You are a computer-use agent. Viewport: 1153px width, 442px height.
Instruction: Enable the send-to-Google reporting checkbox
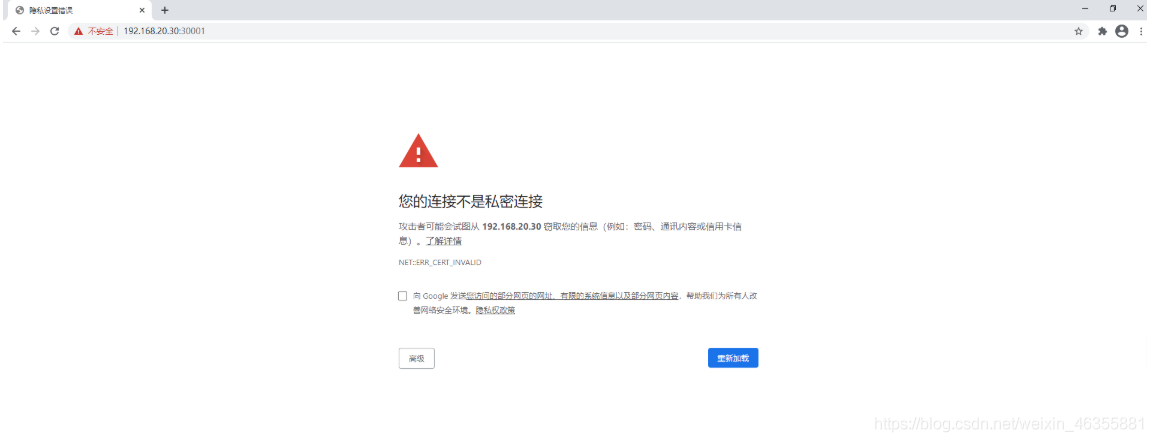(402, 296)
